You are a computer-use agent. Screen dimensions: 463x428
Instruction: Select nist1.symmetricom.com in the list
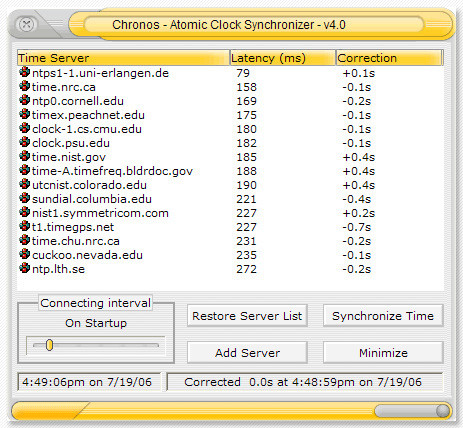point(100,213)
